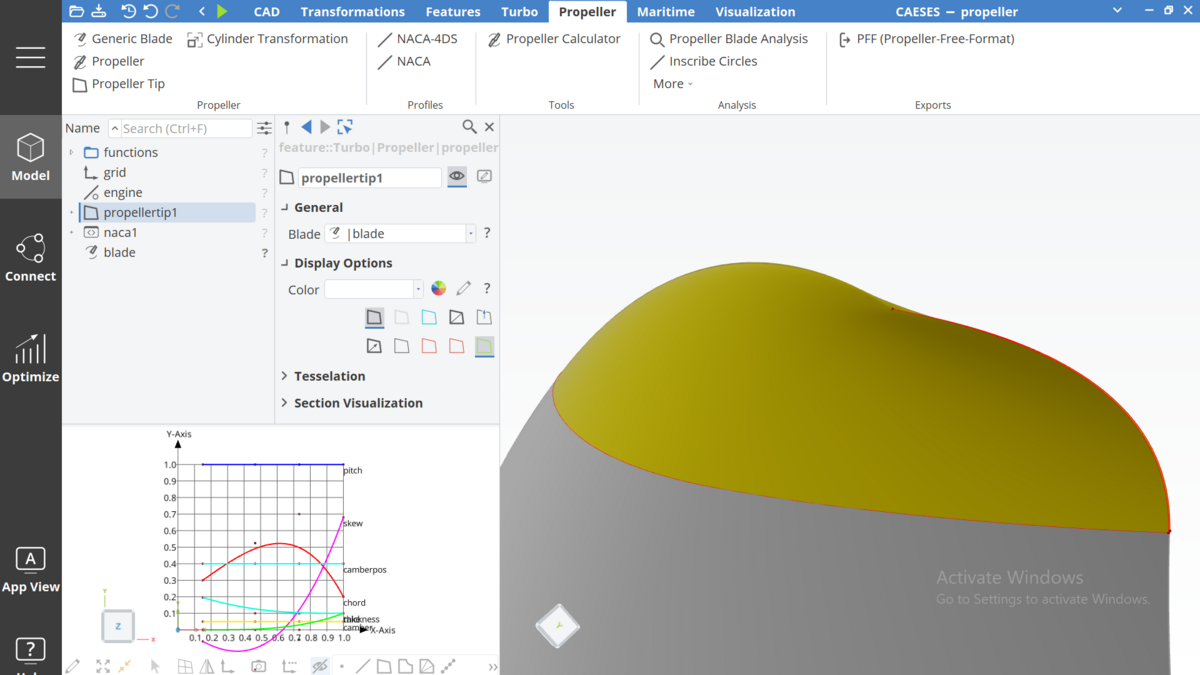The image size is (1200, 675).
Task: Toggle the green filled surface display option
Action: coord(484,347)
